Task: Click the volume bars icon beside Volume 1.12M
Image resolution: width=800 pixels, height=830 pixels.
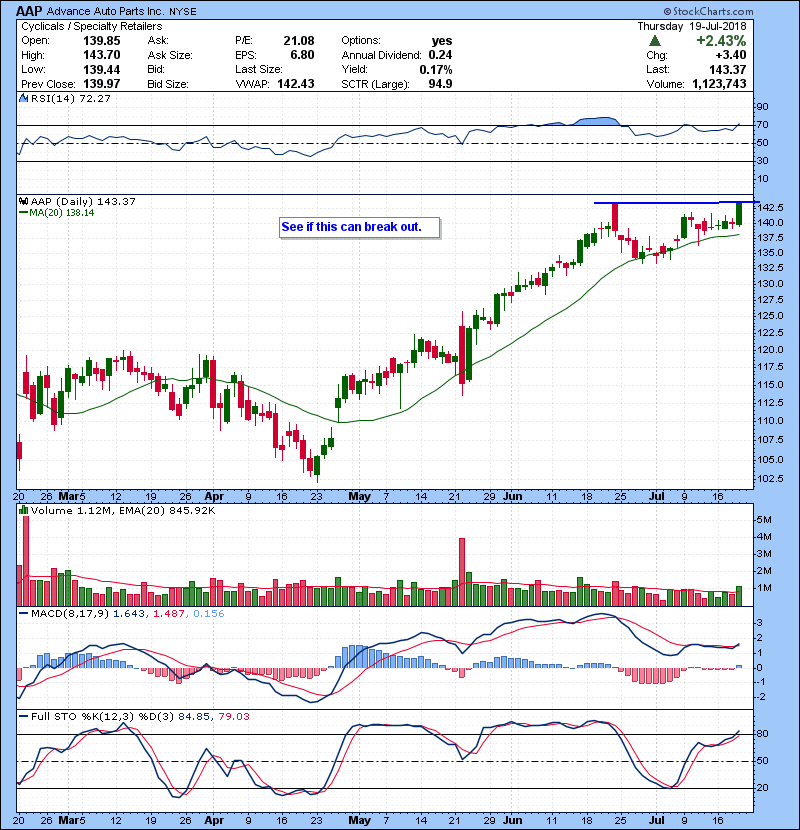Action: 23,510
